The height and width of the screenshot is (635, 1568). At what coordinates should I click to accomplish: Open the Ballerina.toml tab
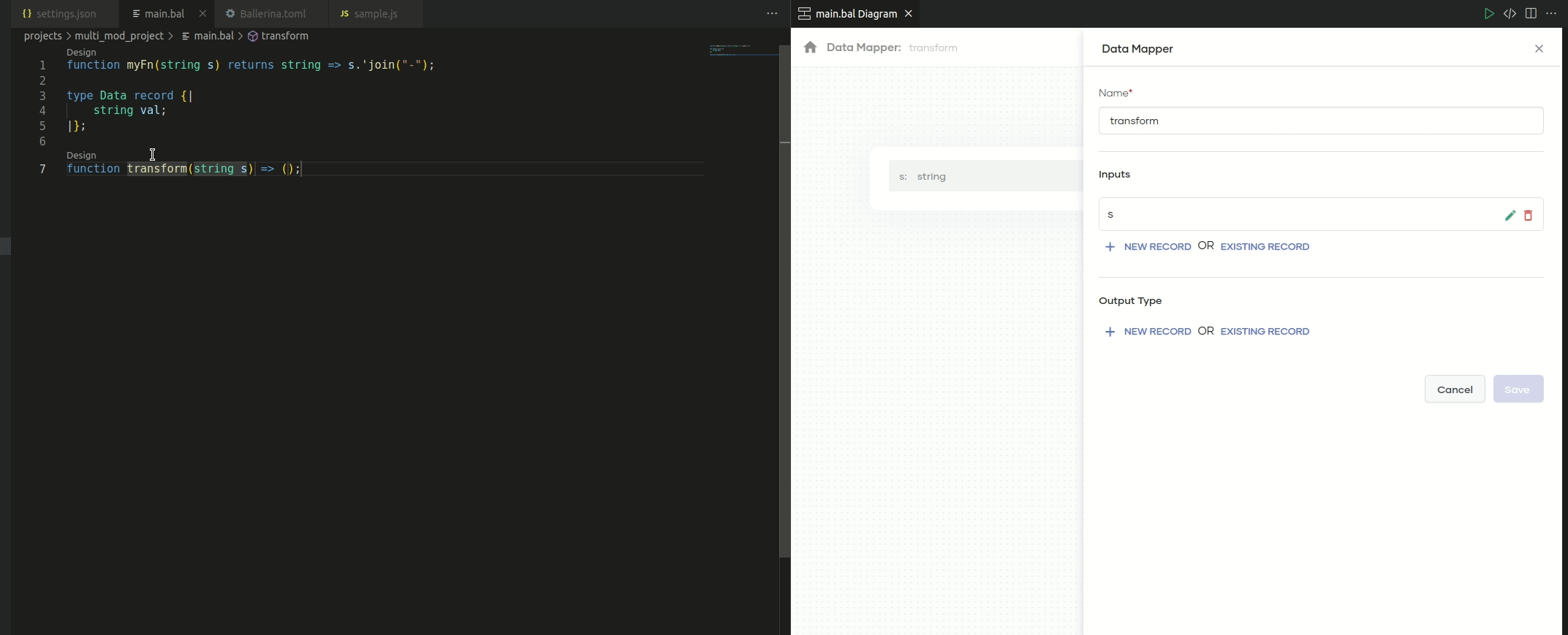pos(273,14)
